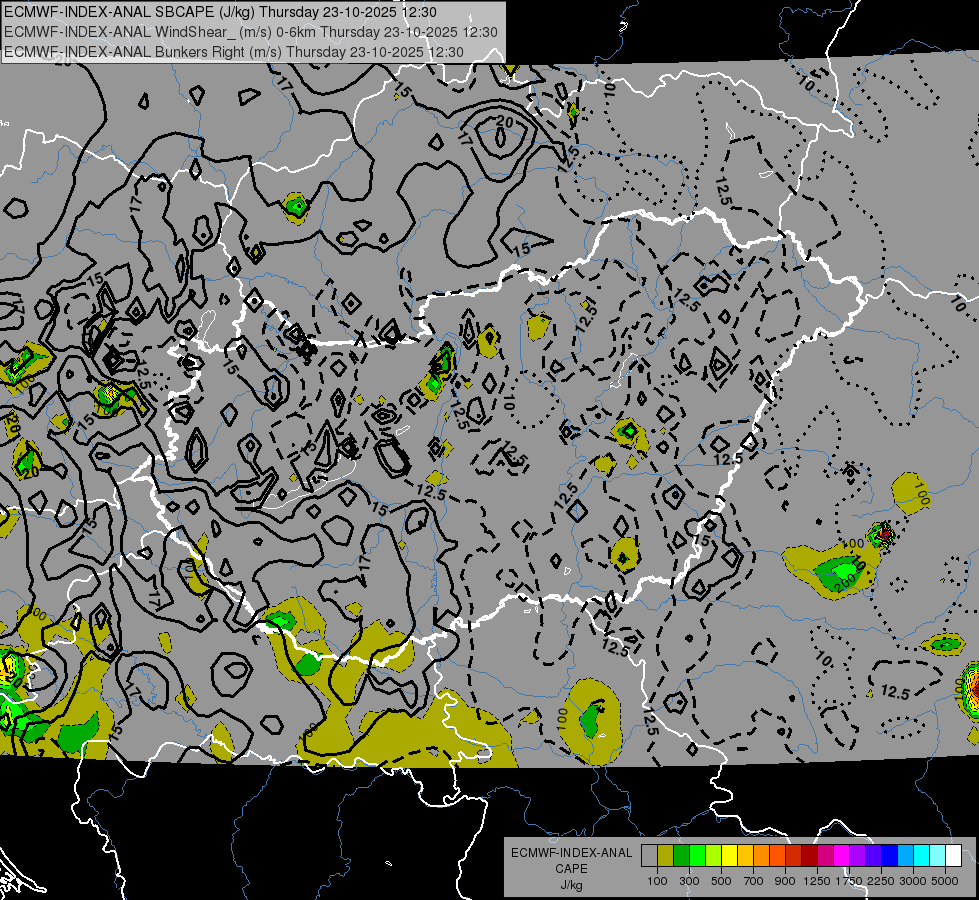Click the orange 700 J/kg legend swatch
Viewport: 979px width, 900px height.
(762, 855)
